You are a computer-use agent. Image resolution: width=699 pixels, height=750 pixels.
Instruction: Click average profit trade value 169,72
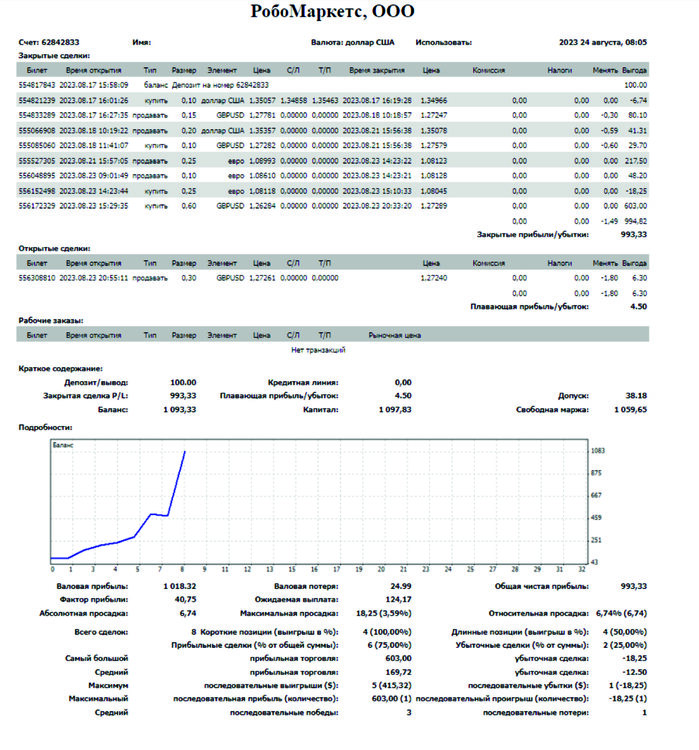399,672
